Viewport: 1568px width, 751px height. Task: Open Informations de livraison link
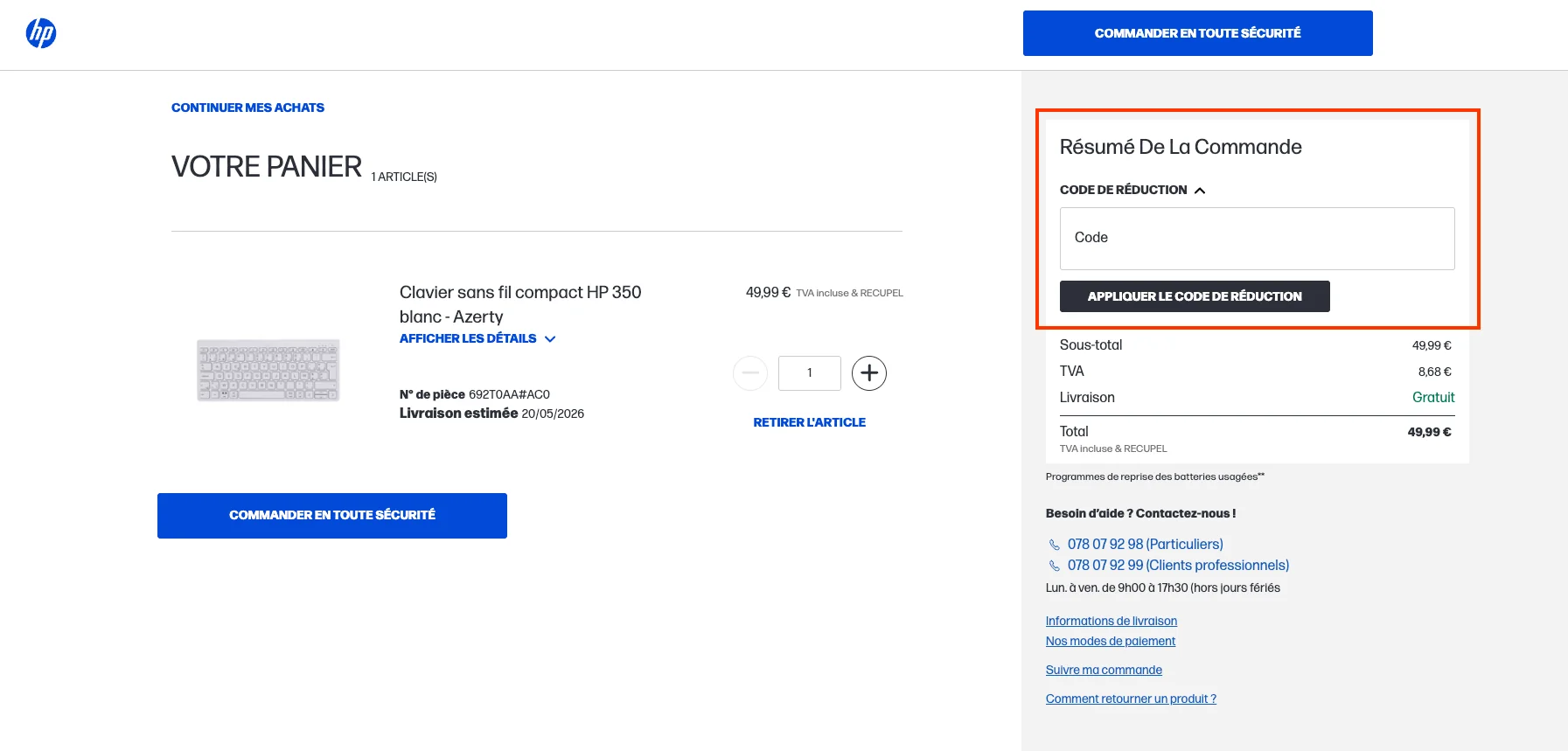tap(1112, 621)
